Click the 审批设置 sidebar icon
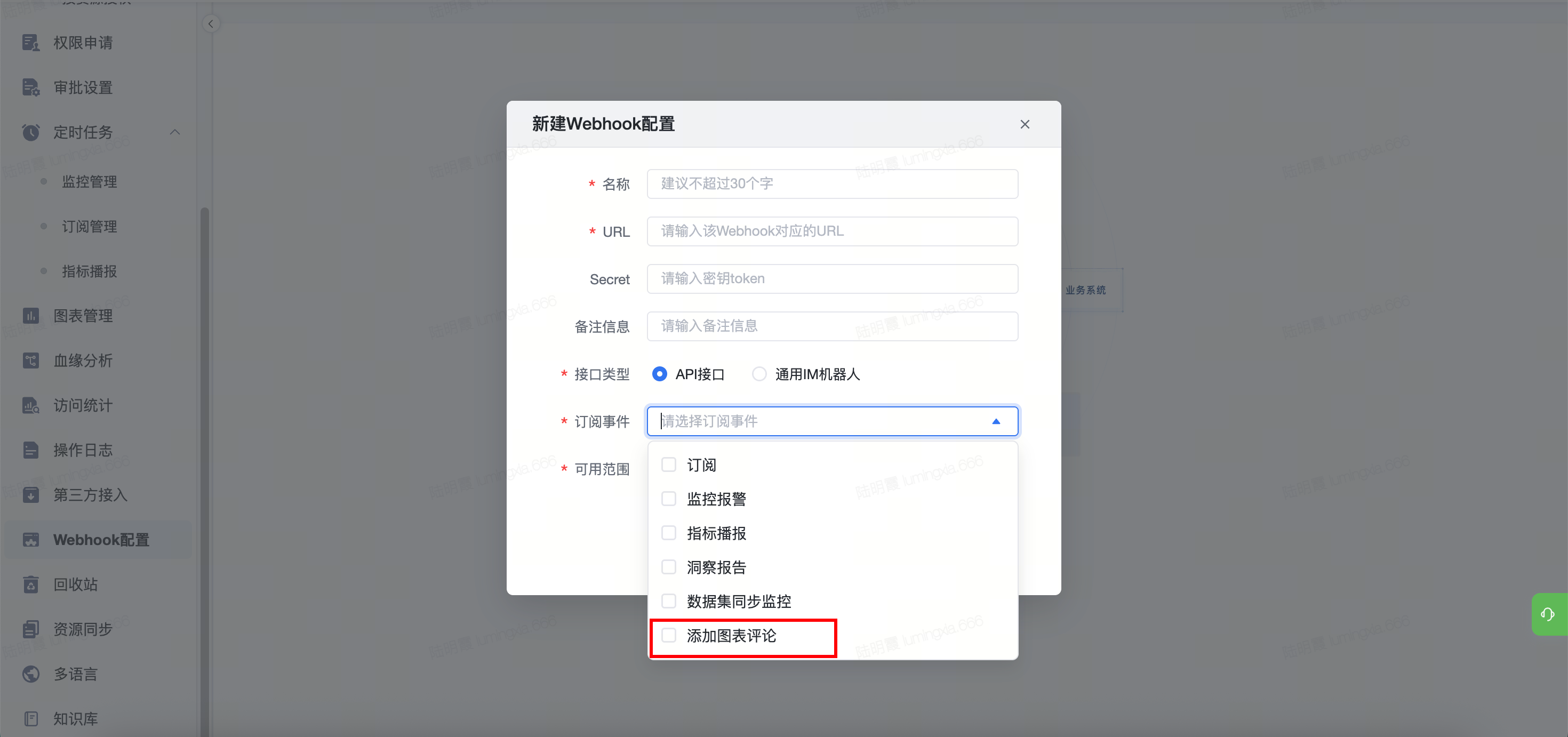1568x737 pixels. pyautogui.click(x=30, y=87)
